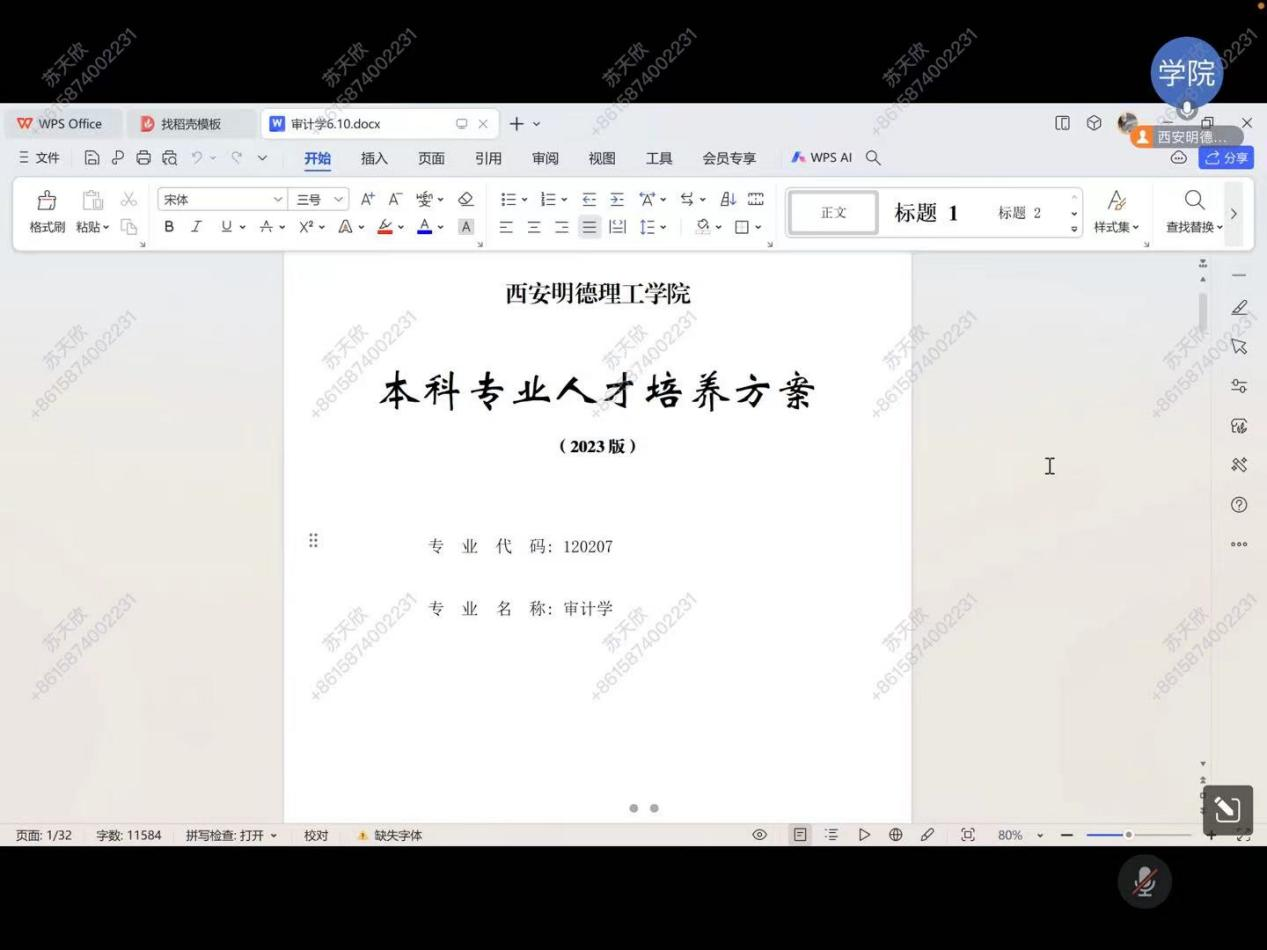Viewport: 1267px width, 950px height.
Task: Open the 审阅 ribbon tab
Action: pyautogui.click(x=545, y=158)
